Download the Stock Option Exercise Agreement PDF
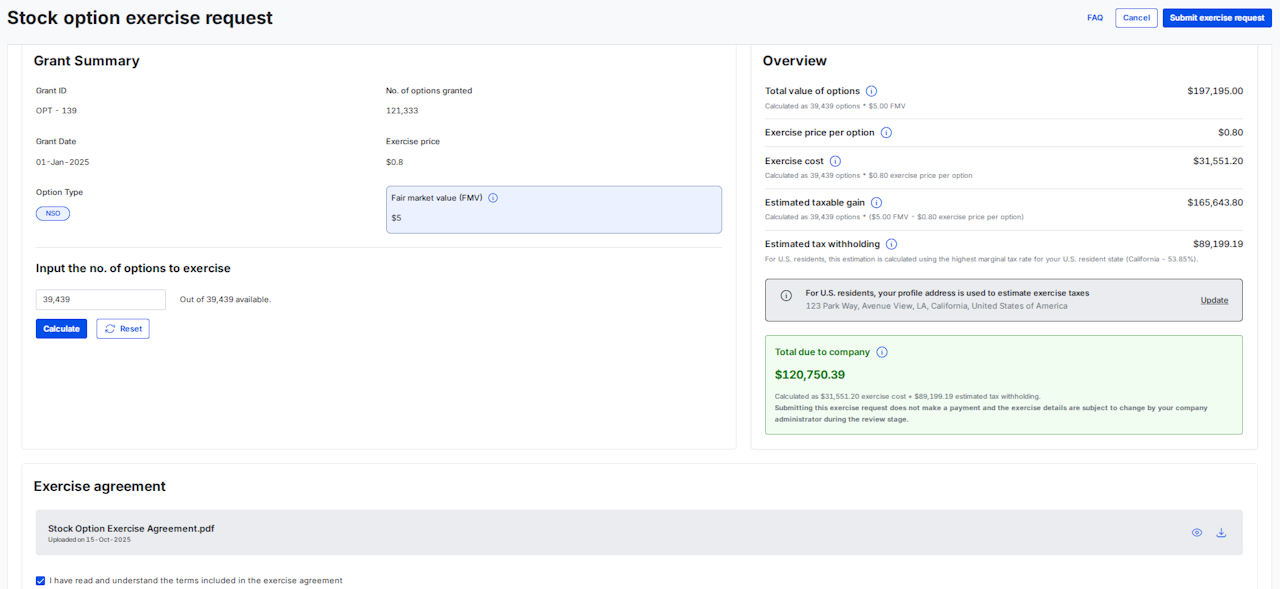The height and width of the screenshot is (589, 1280). 1221,533
